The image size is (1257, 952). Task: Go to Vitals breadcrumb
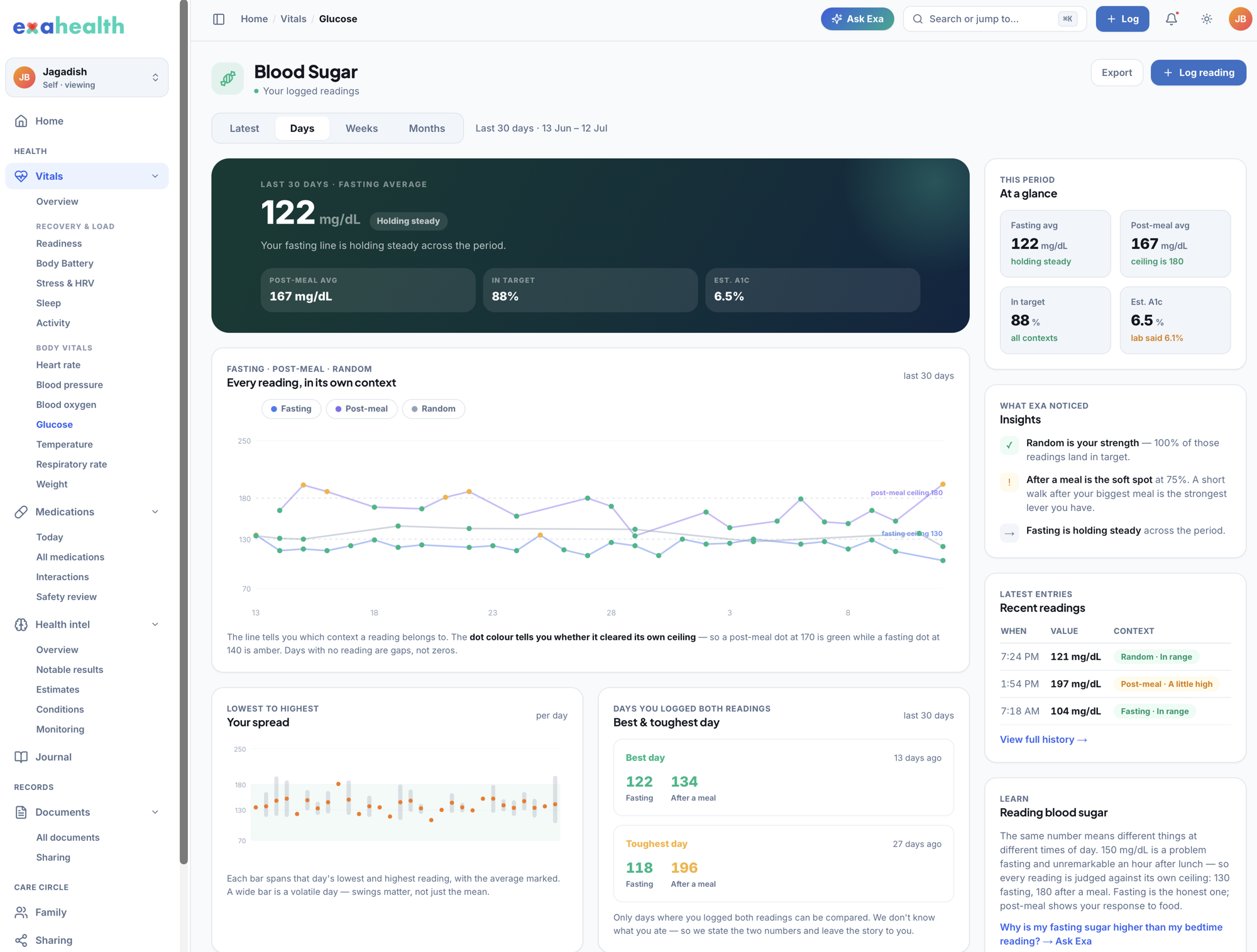(x=294, y=19)
